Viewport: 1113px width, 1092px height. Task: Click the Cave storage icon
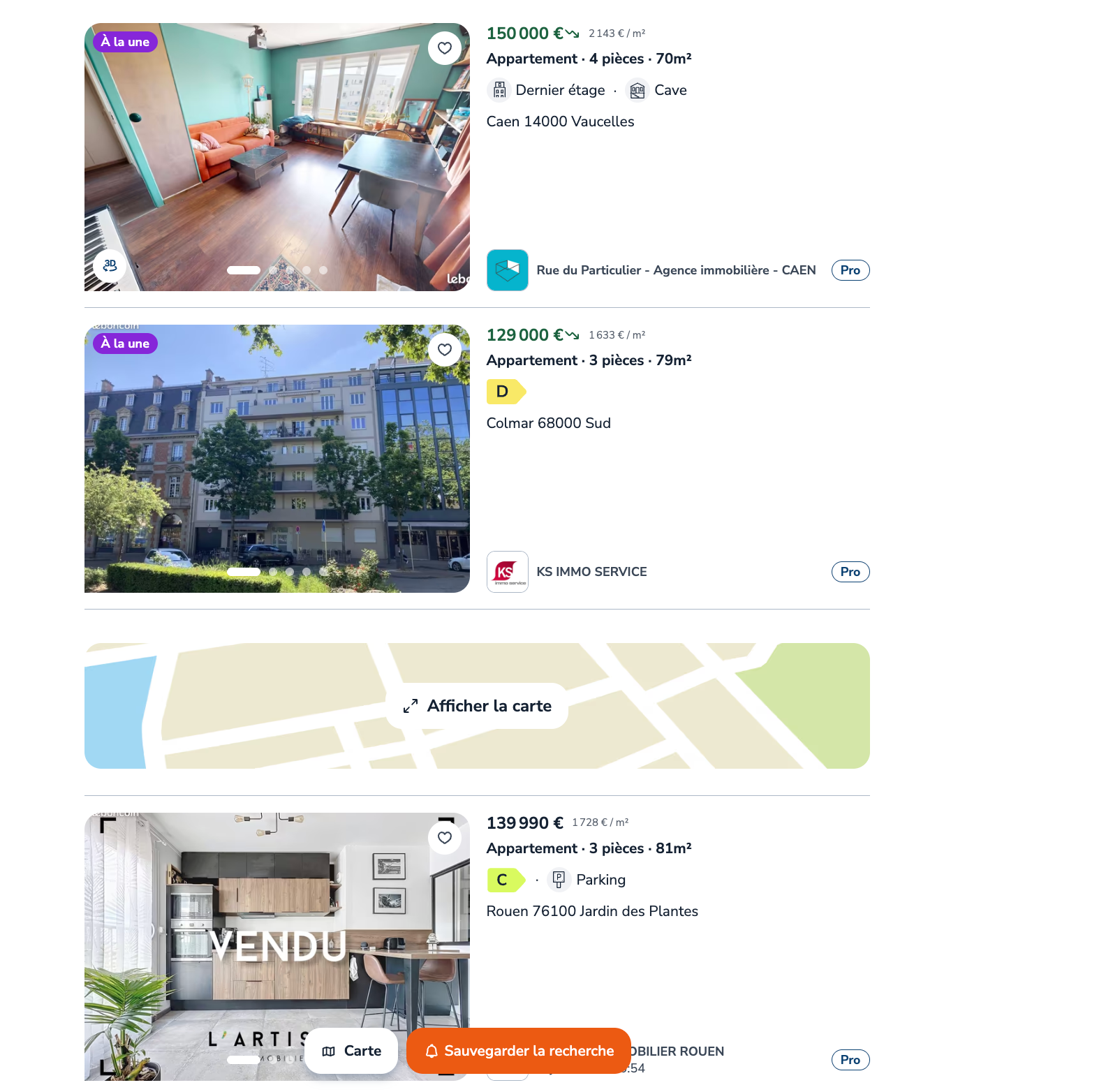(637, 90)
